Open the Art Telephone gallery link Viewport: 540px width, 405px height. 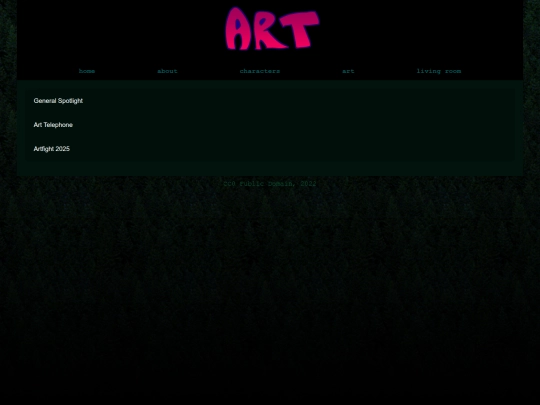53,125
